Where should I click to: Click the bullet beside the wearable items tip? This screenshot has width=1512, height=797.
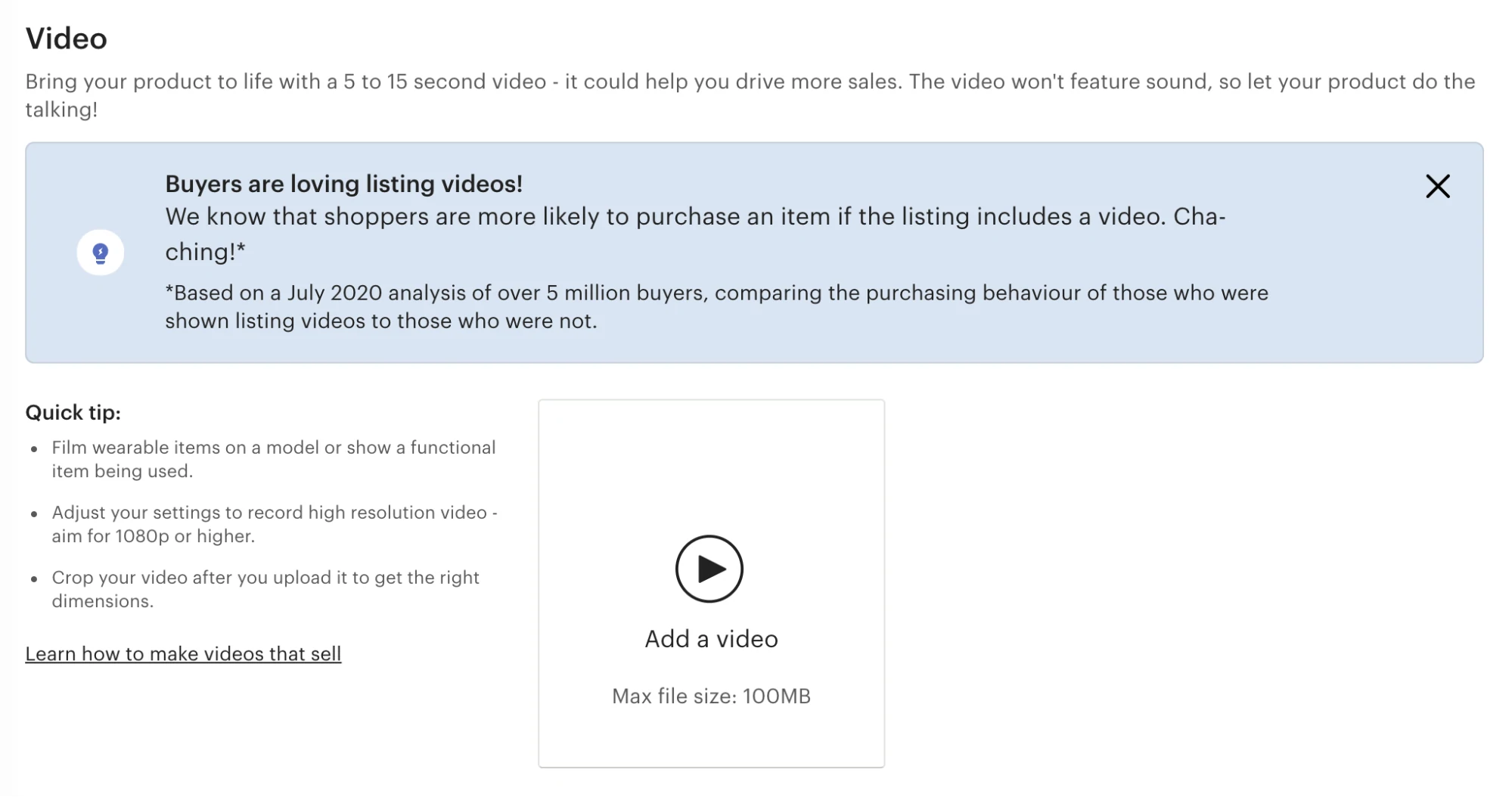pyautogui.click(x=34, y=449)
